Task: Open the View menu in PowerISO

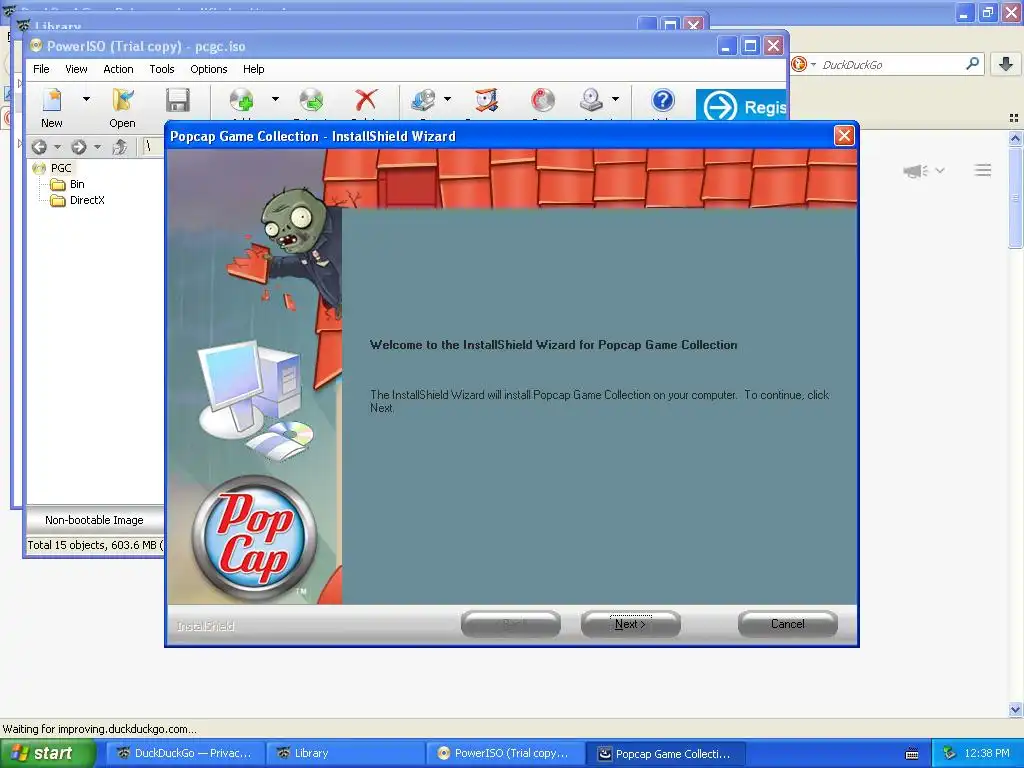Action: pos(76,69)
